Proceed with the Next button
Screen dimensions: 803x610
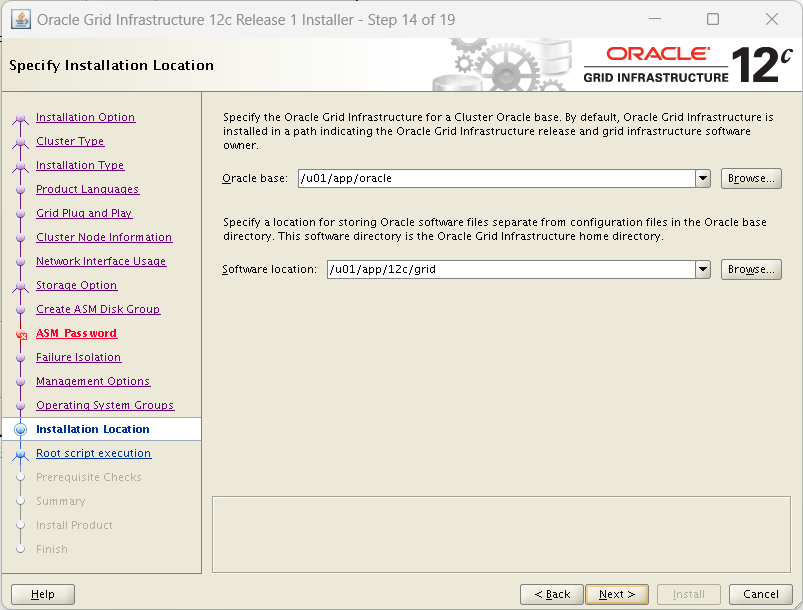(x=617, y=594)
